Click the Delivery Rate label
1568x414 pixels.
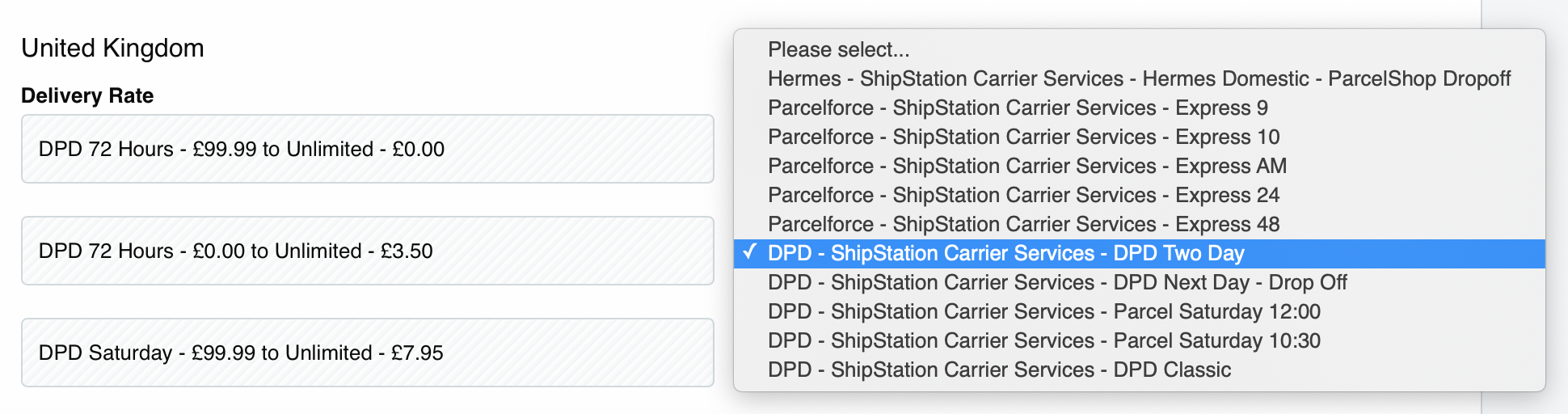[x=87, y=95]
